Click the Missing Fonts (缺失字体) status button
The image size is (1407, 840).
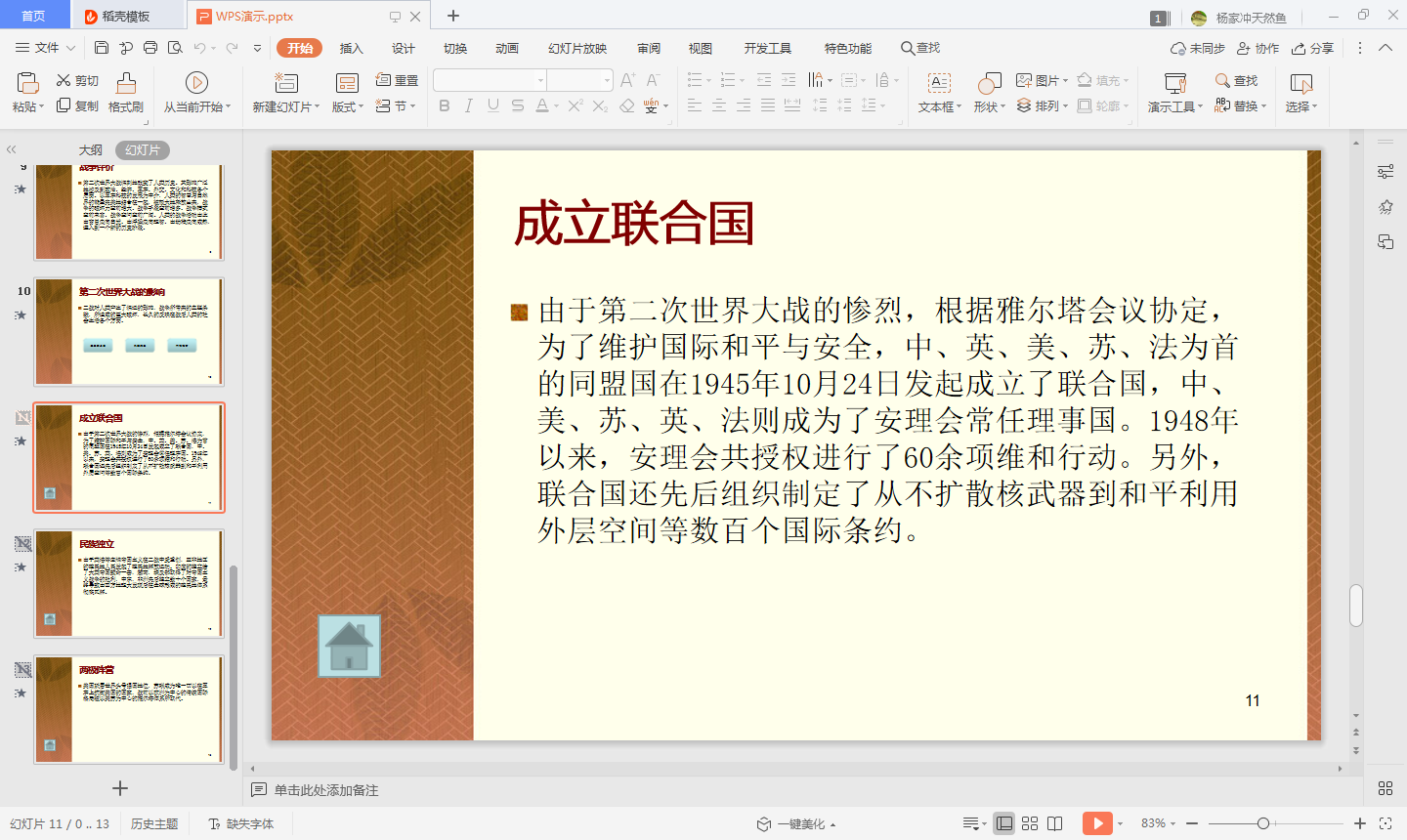click(x=240, y=824)
